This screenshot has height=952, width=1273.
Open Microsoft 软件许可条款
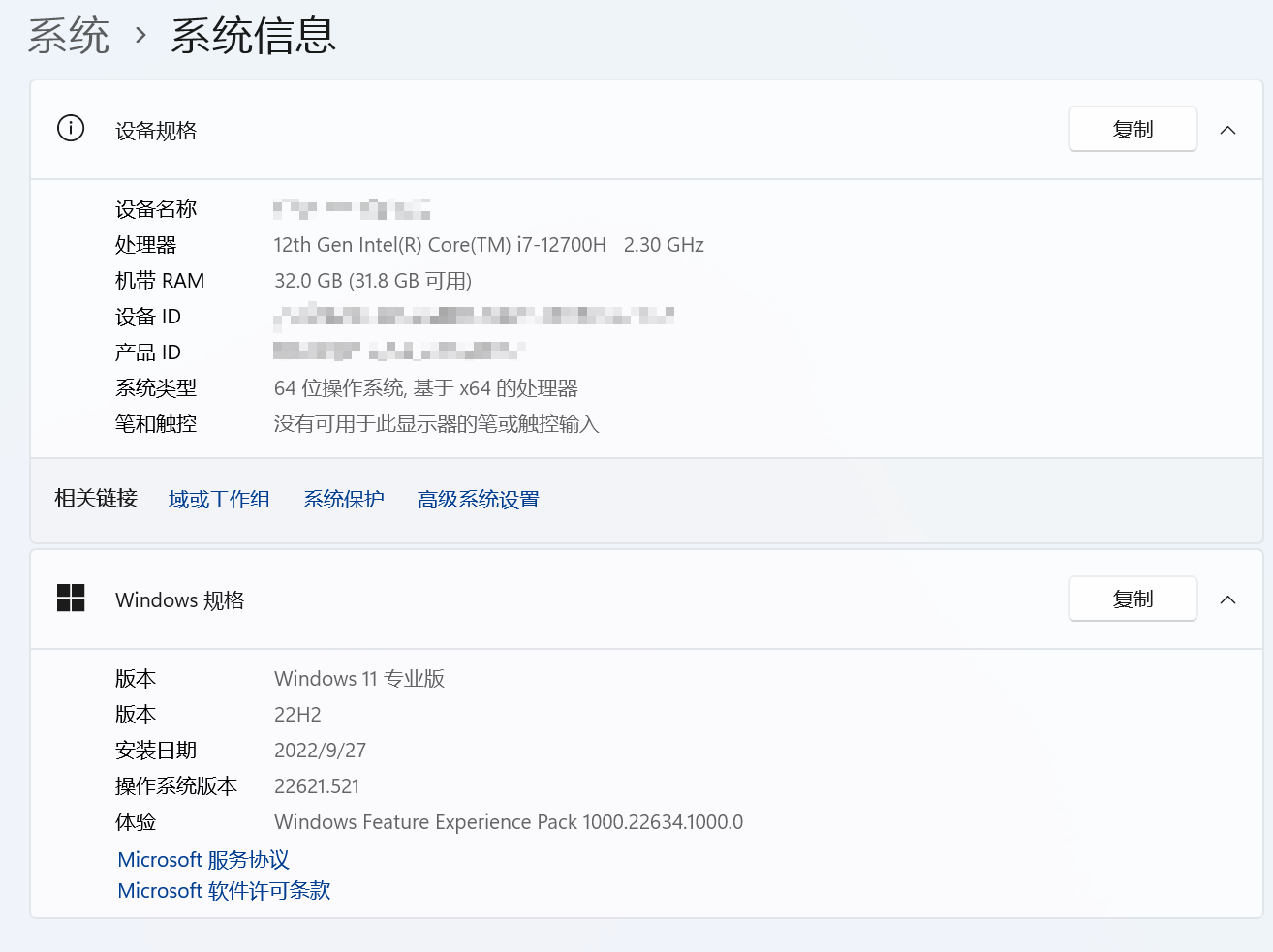[x=223, y=890]
